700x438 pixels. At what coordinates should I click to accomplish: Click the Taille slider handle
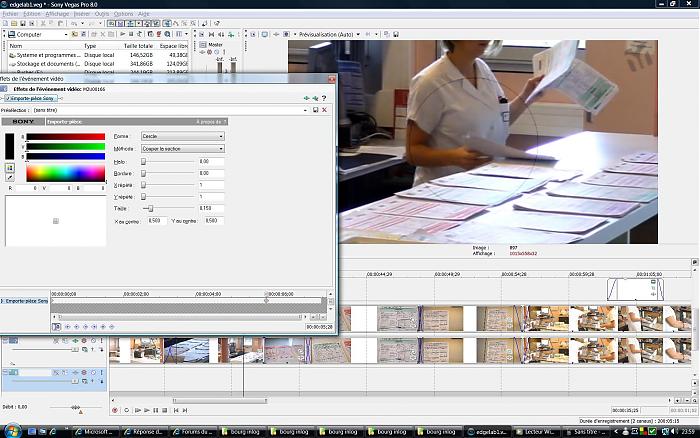[x=149, y=208]
